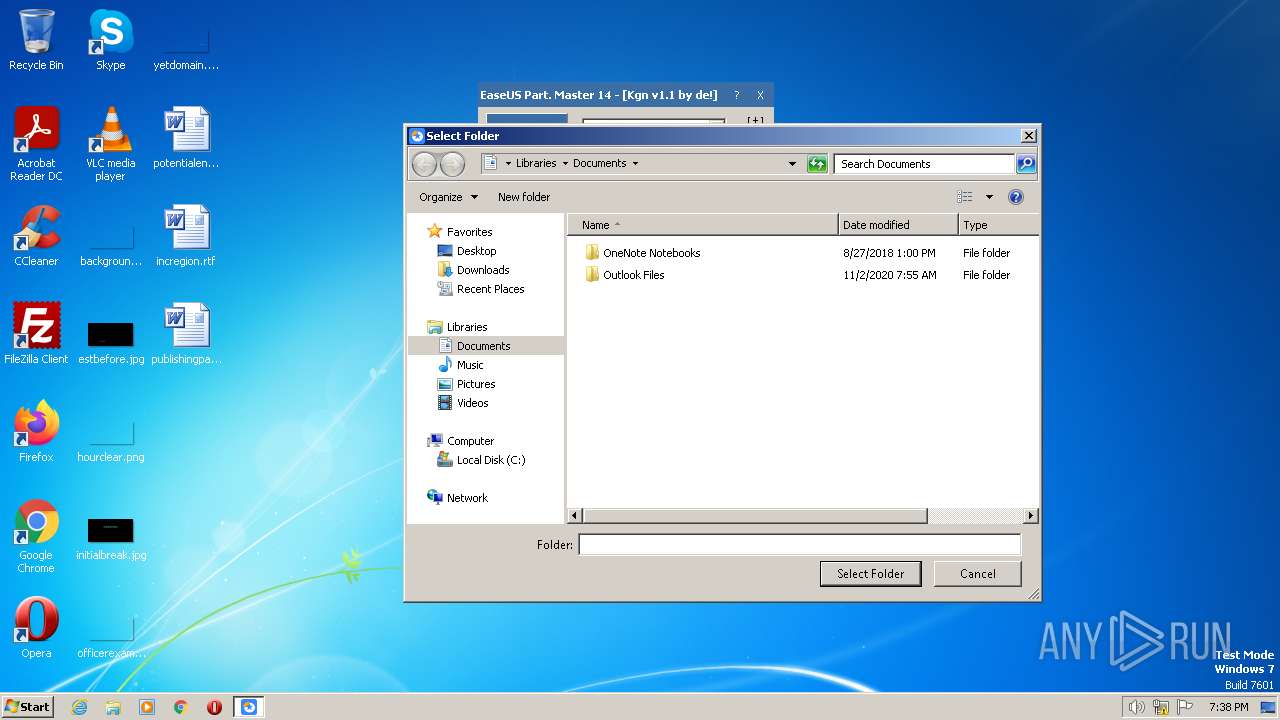Click the Search Documents field
1280x720 pixels.
[x=924, y=164]
